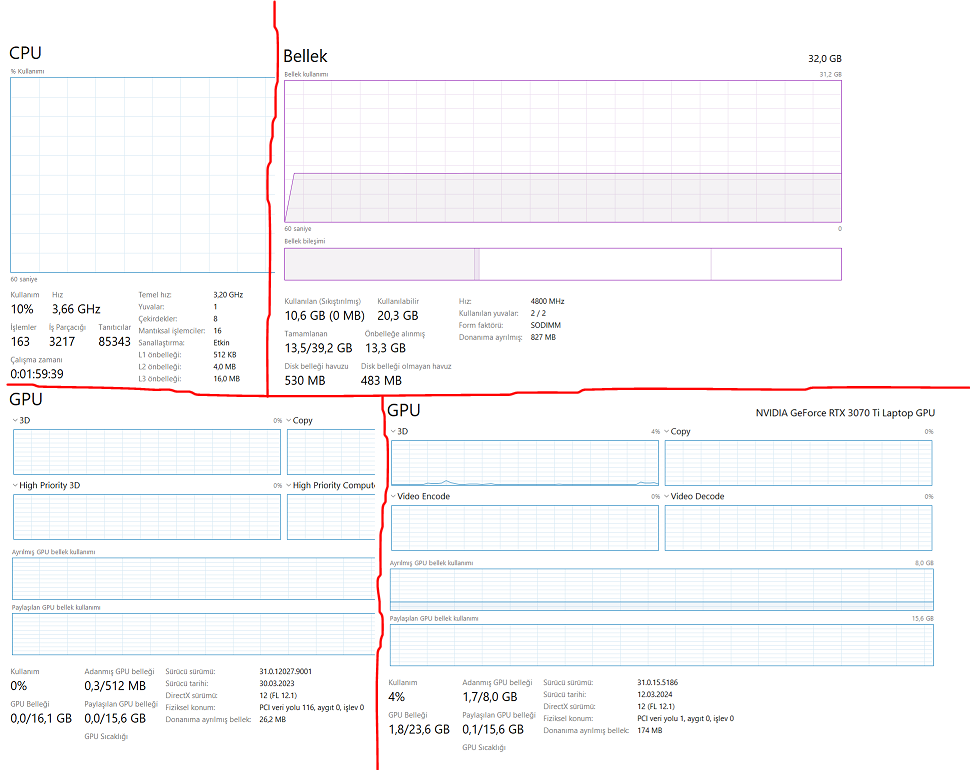Click the İş Parçacığı thread count 3217

(x=62, y=341)
